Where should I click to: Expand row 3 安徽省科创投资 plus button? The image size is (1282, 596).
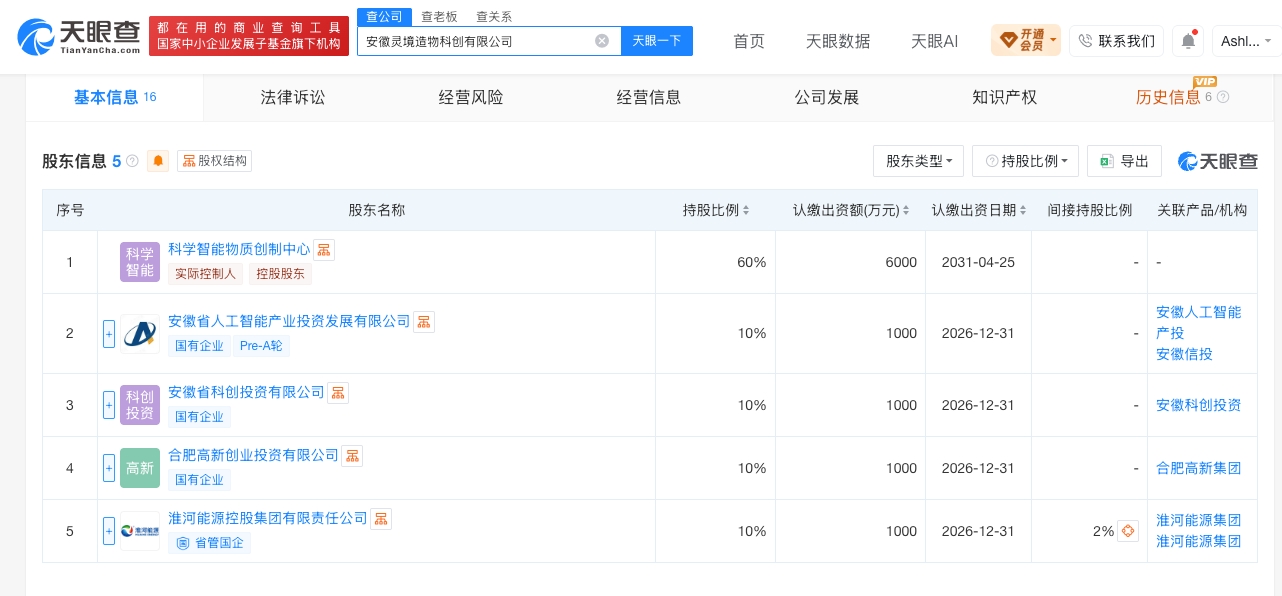click(109, 405)
